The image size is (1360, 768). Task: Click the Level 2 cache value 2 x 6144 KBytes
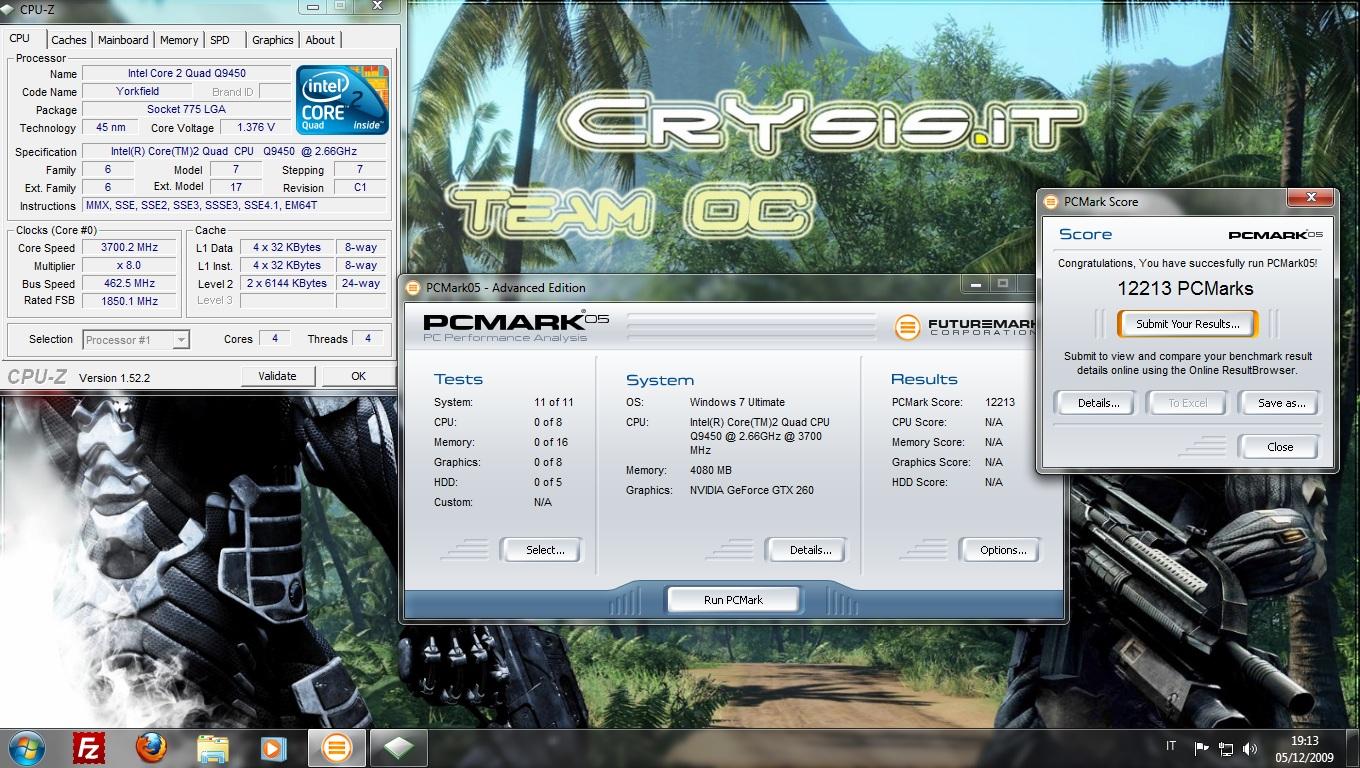click(288, 284)
